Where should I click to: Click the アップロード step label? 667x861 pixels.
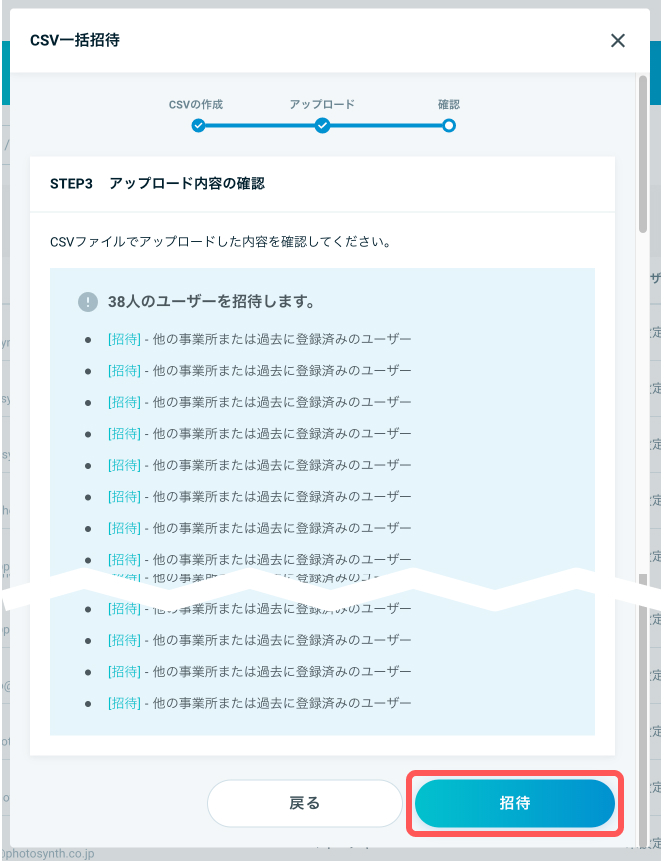(x=322, y=104)
